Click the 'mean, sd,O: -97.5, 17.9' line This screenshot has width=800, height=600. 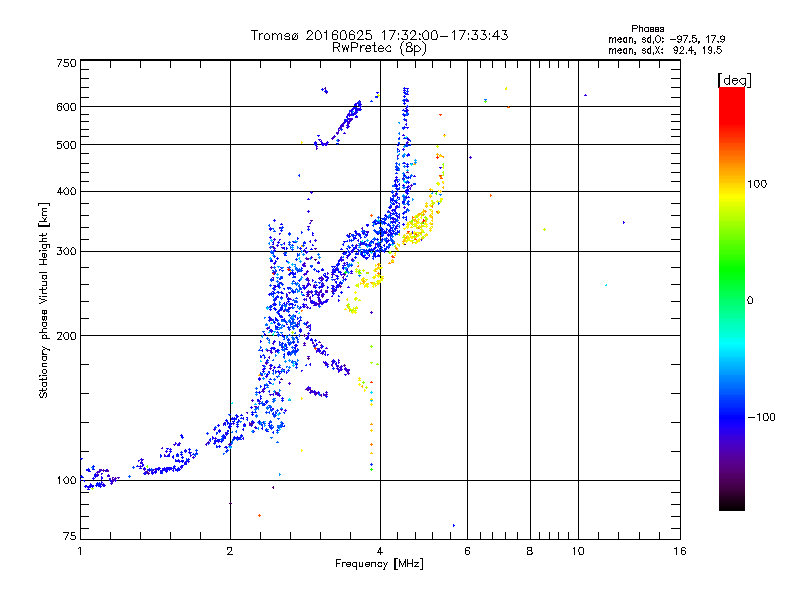pyautogui.click(x=666, y=39)
